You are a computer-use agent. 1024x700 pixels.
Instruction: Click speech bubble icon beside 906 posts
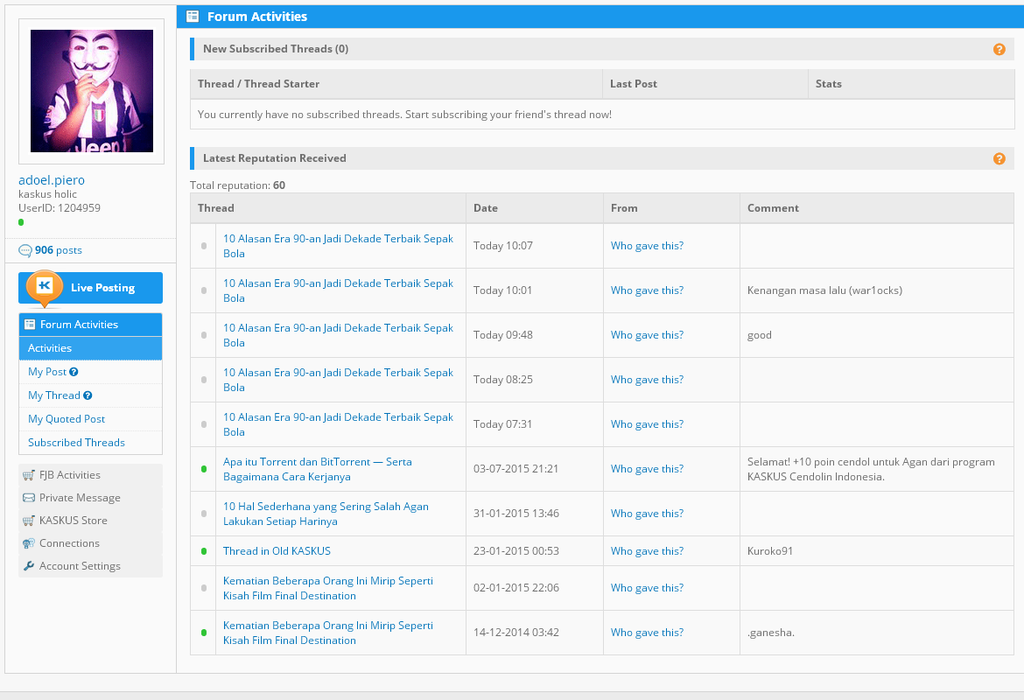pyautogui.click(x=25, y=251)
